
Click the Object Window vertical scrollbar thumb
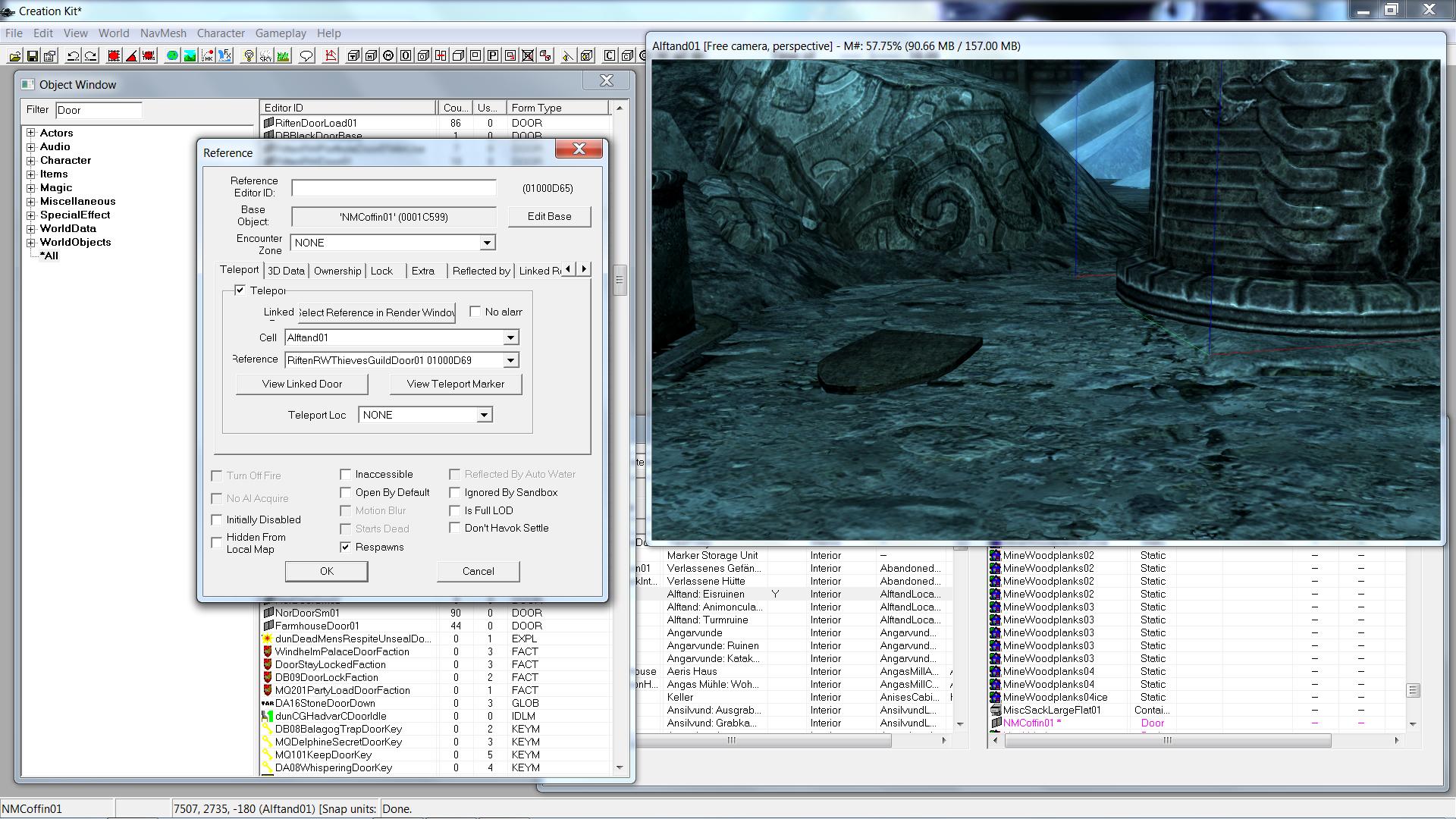point(620,281)
